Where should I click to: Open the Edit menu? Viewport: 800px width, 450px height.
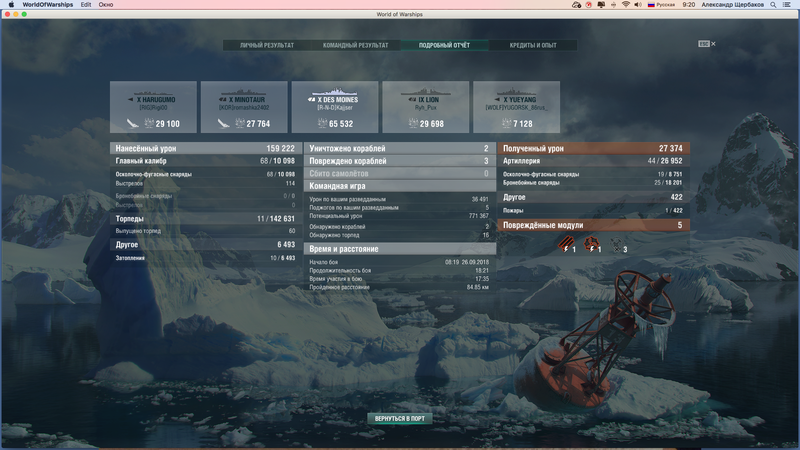[x=86, y=5]
